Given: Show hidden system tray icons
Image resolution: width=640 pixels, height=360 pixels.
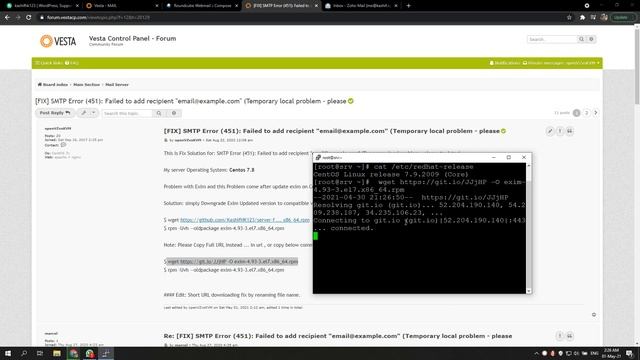Looking at the screenshot, I should [x=536, y=353].
